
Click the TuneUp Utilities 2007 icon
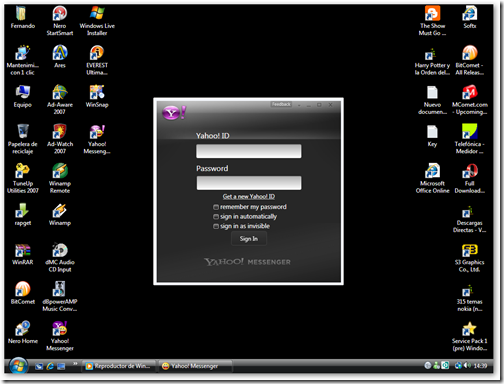22,178
